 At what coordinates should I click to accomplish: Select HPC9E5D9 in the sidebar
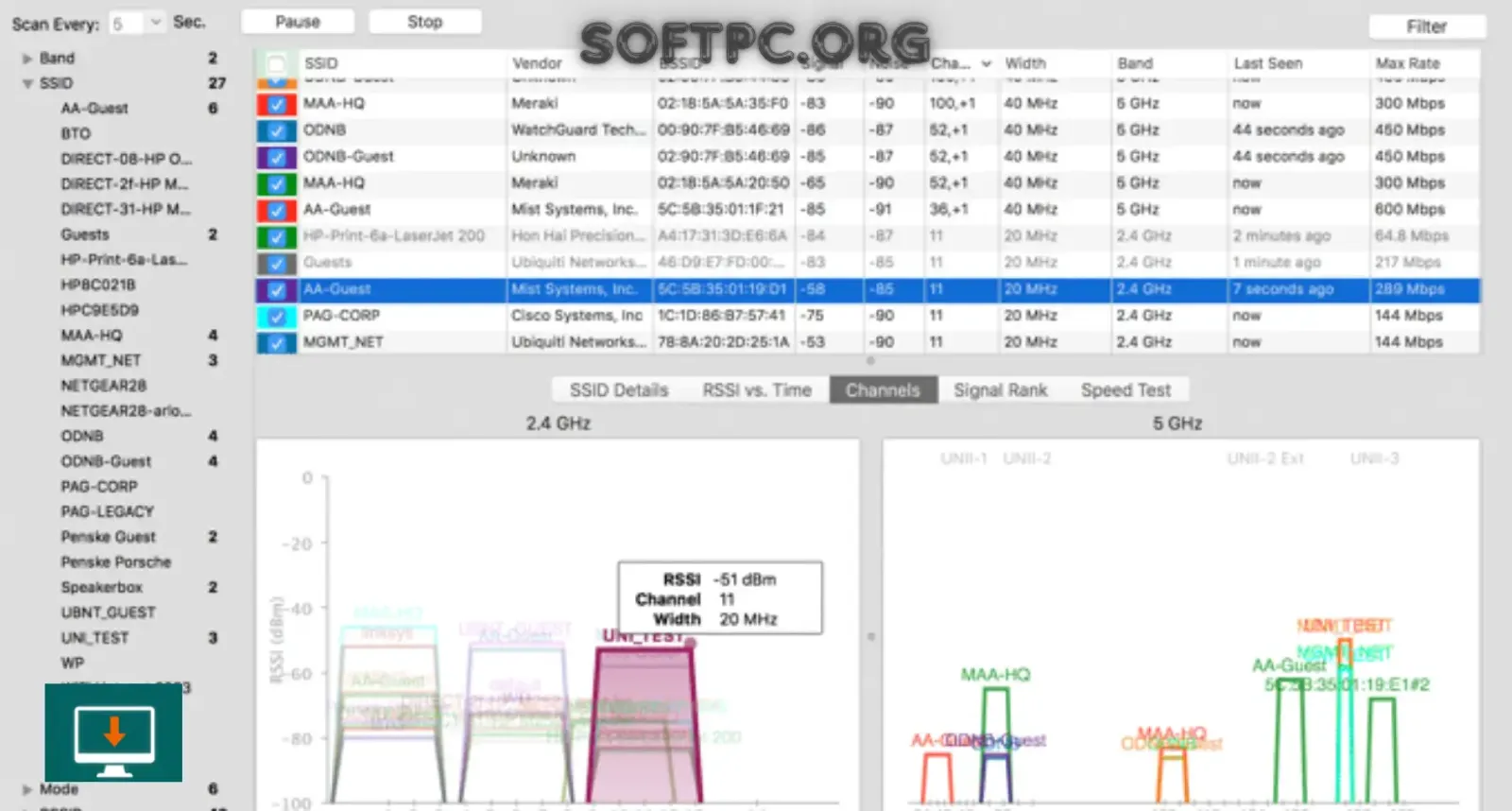coord(99,310)
